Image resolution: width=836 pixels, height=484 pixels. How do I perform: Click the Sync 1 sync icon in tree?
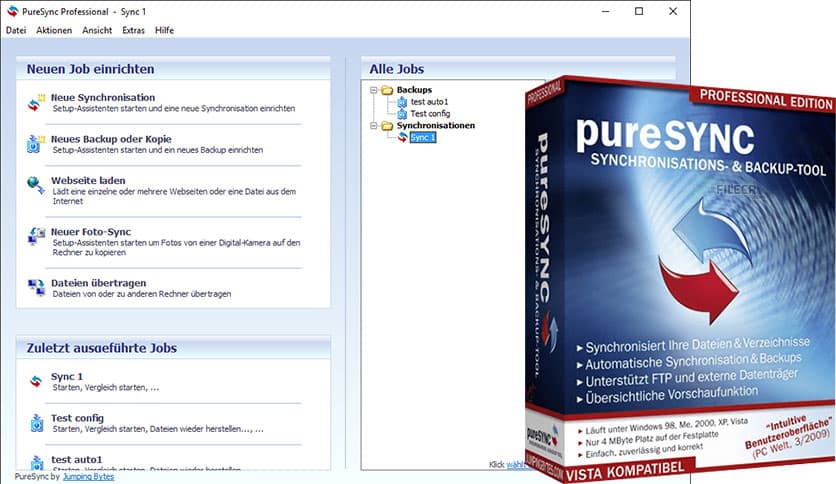coord(403,138)
